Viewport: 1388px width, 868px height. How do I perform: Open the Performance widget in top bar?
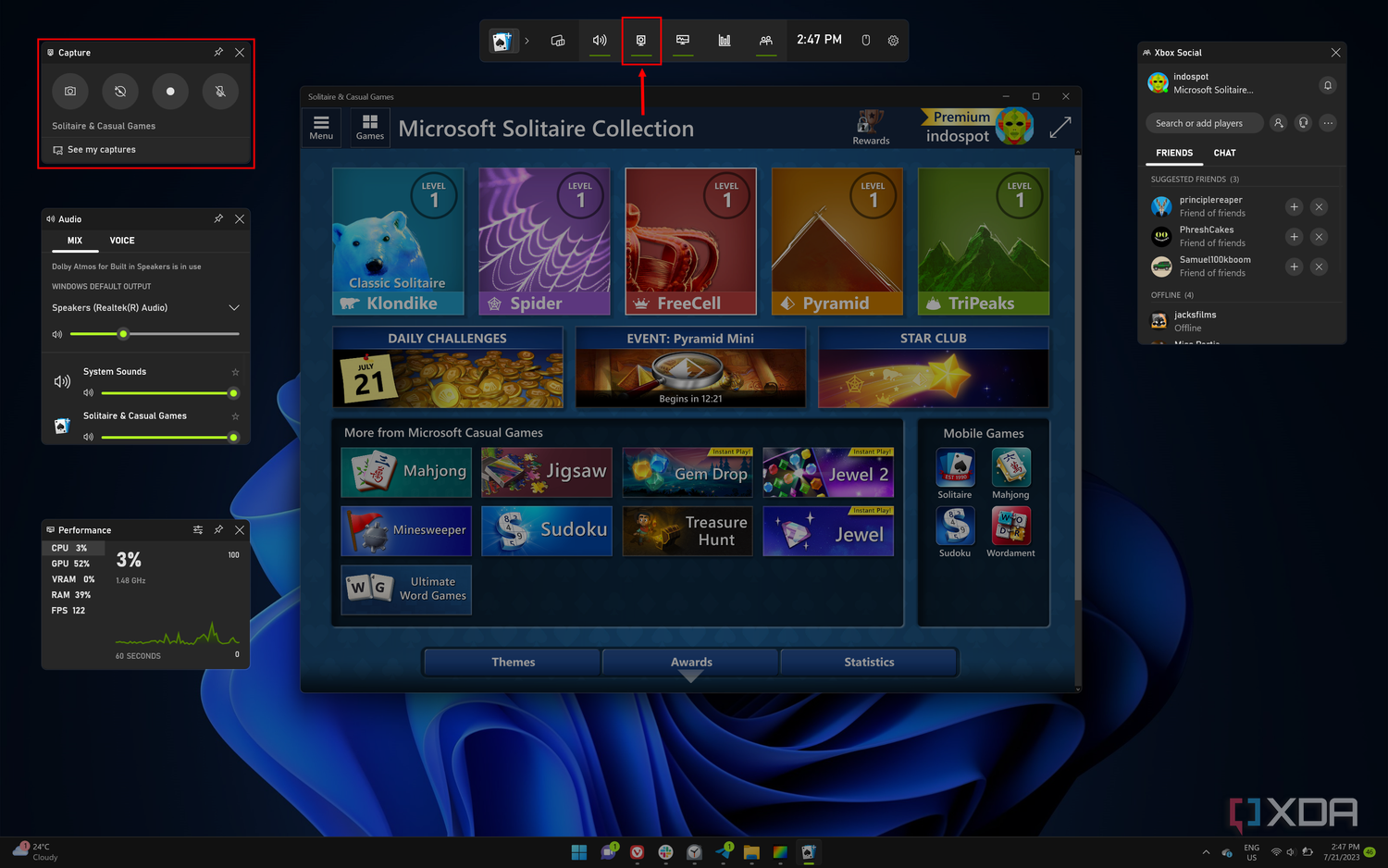coord(725,41)
